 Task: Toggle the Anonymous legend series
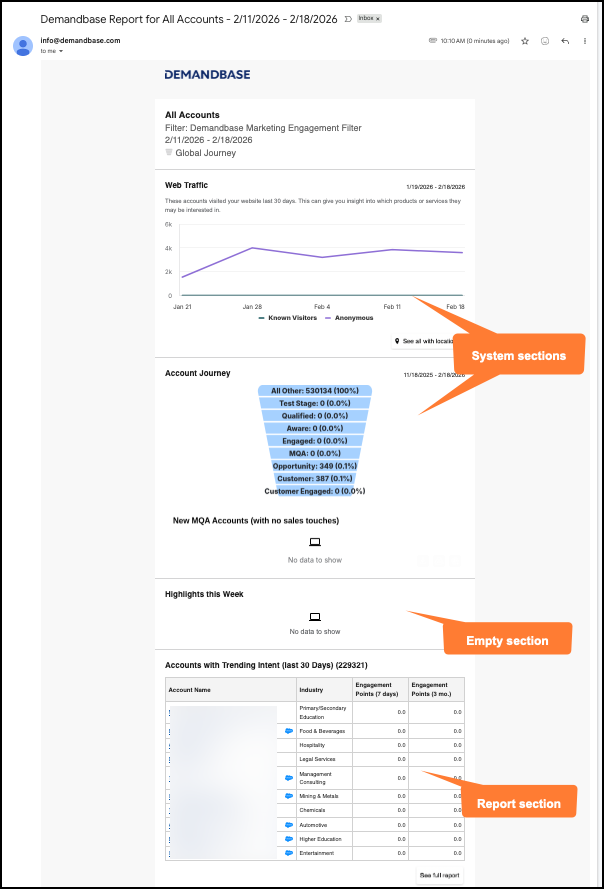[349, 318]
